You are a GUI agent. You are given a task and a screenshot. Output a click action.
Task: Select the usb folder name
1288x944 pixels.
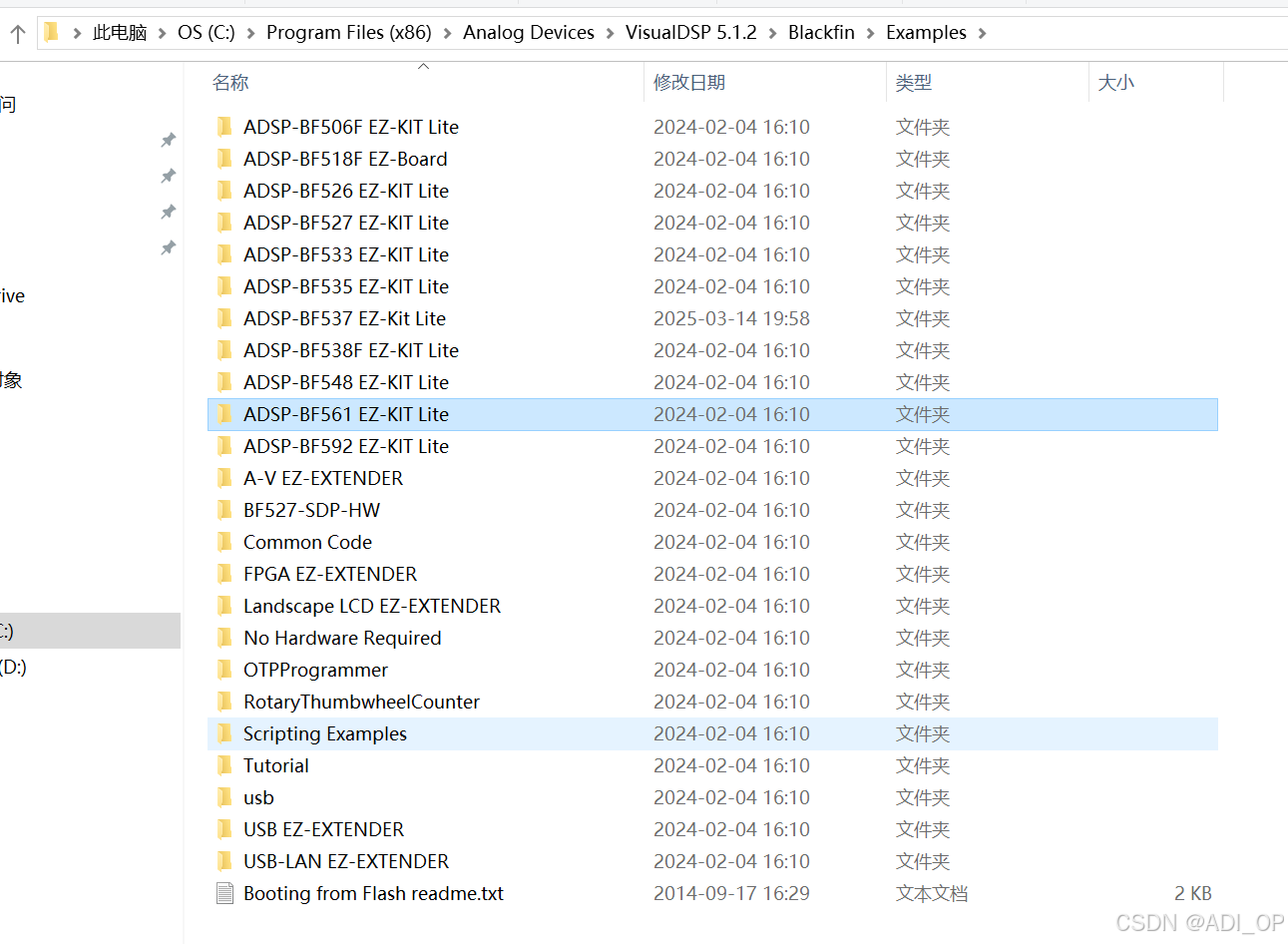coord(258,797)
